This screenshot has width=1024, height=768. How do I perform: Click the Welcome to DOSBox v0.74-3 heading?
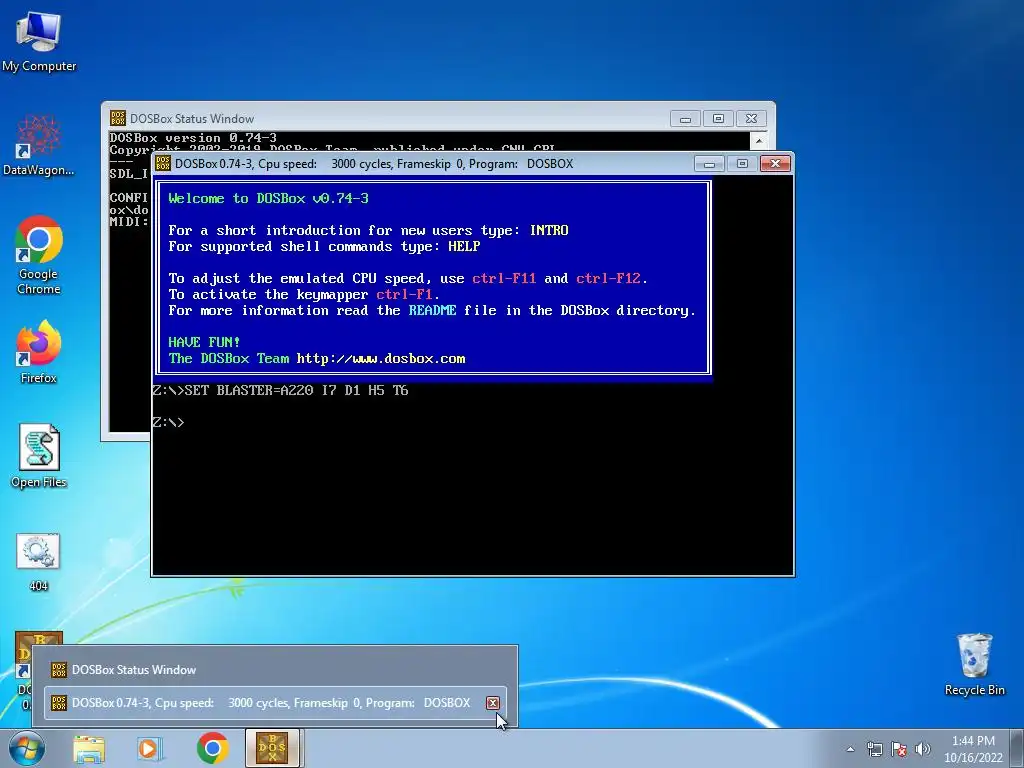click(268, 198)
